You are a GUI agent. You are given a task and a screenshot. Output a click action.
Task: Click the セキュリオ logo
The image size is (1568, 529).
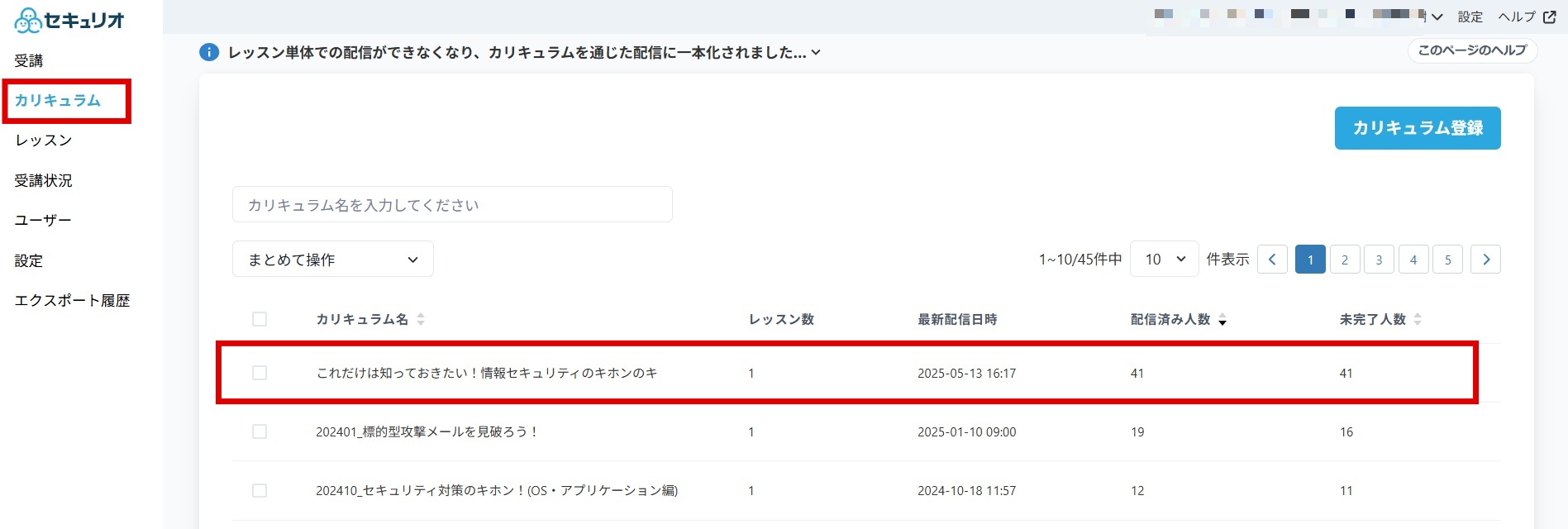[69, 20]
